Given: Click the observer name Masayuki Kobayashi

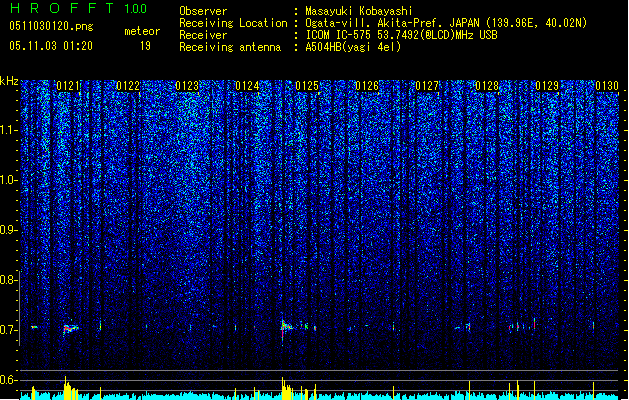Looking at the screenshot, I should pyautogui.click(x=359, y=11).
